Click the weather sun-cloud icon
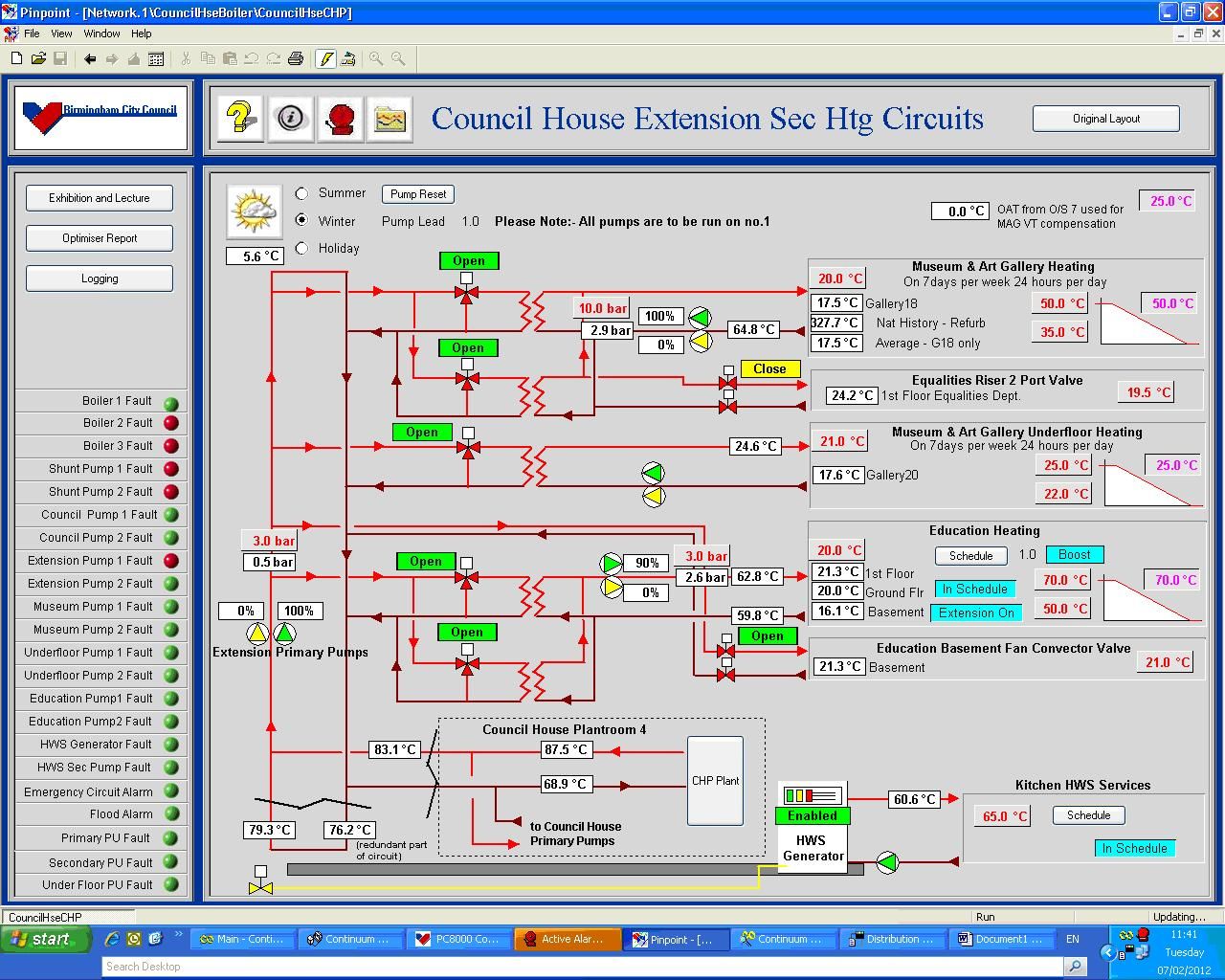Screen dimensions: 1225x980 pos(254,212)
